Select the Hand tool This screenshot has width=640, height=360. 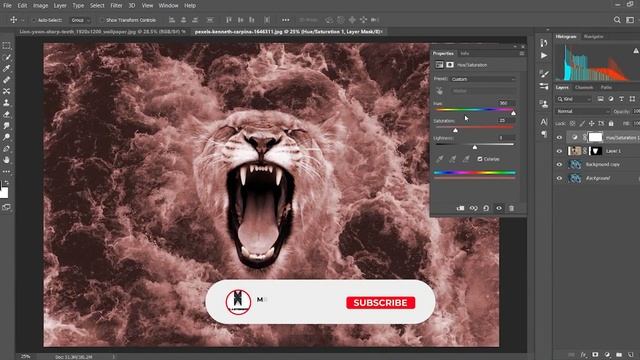(6, 160)
